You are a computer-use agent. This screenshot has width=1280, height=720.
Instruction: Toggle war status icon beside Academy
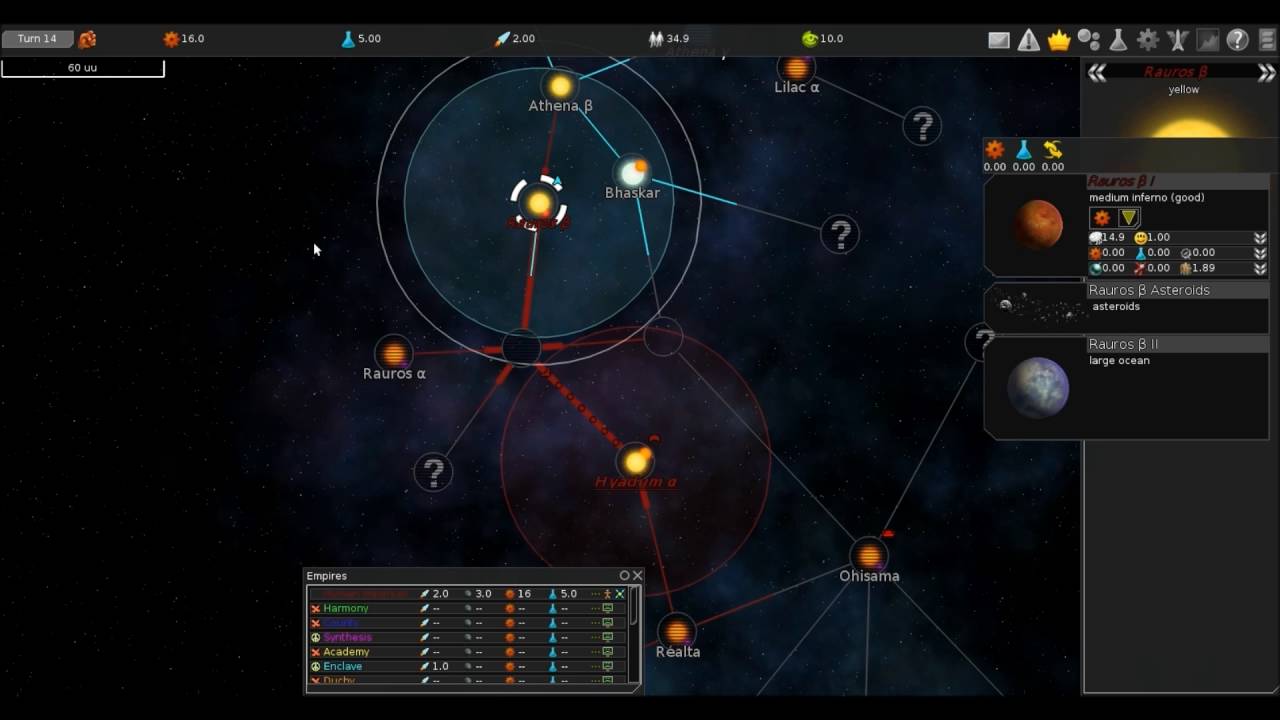click(315, 652)
